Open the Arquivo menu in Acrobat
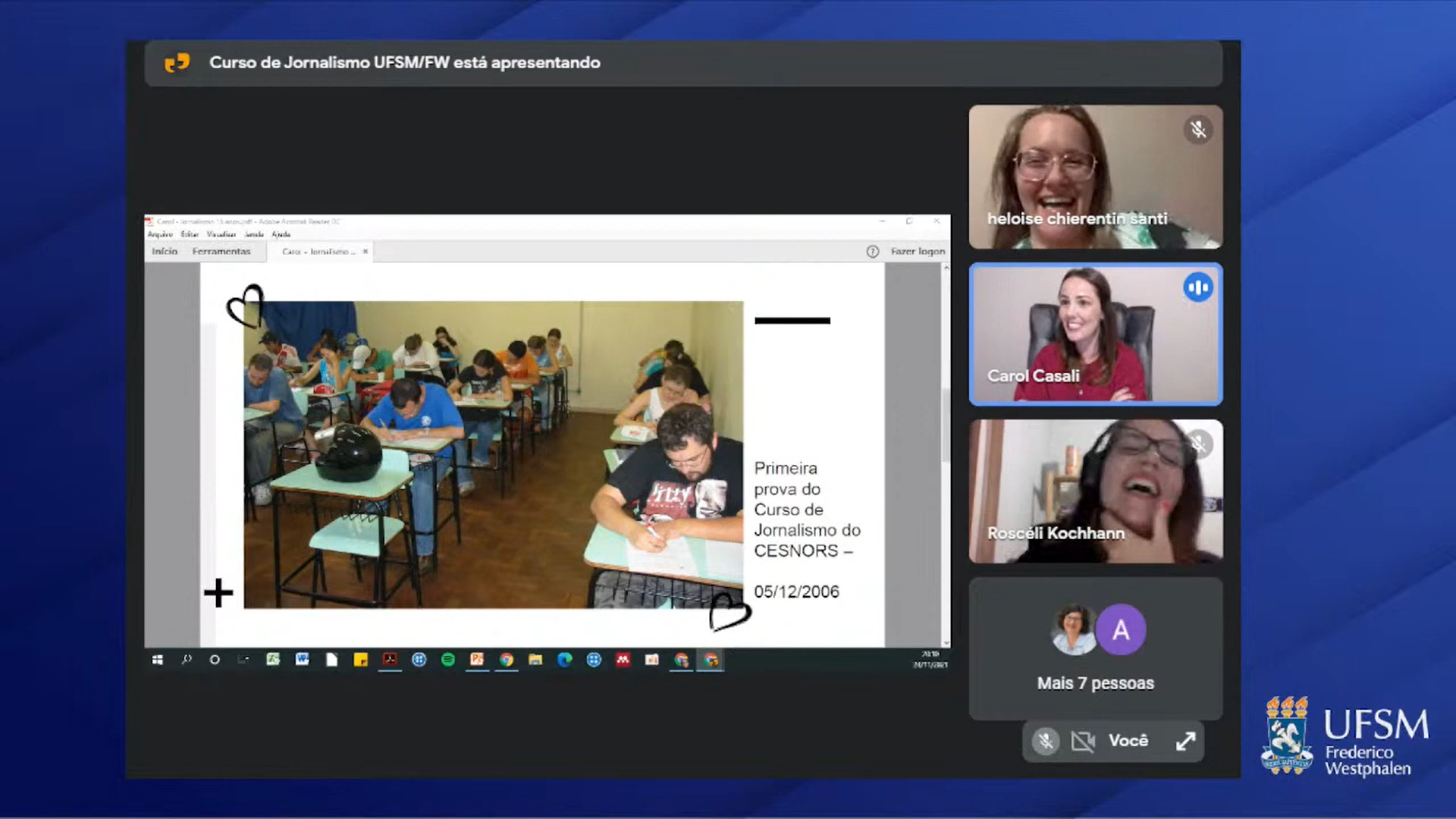Image resolution: width=1456 pixels, height=819 pixels. [159, 234]
